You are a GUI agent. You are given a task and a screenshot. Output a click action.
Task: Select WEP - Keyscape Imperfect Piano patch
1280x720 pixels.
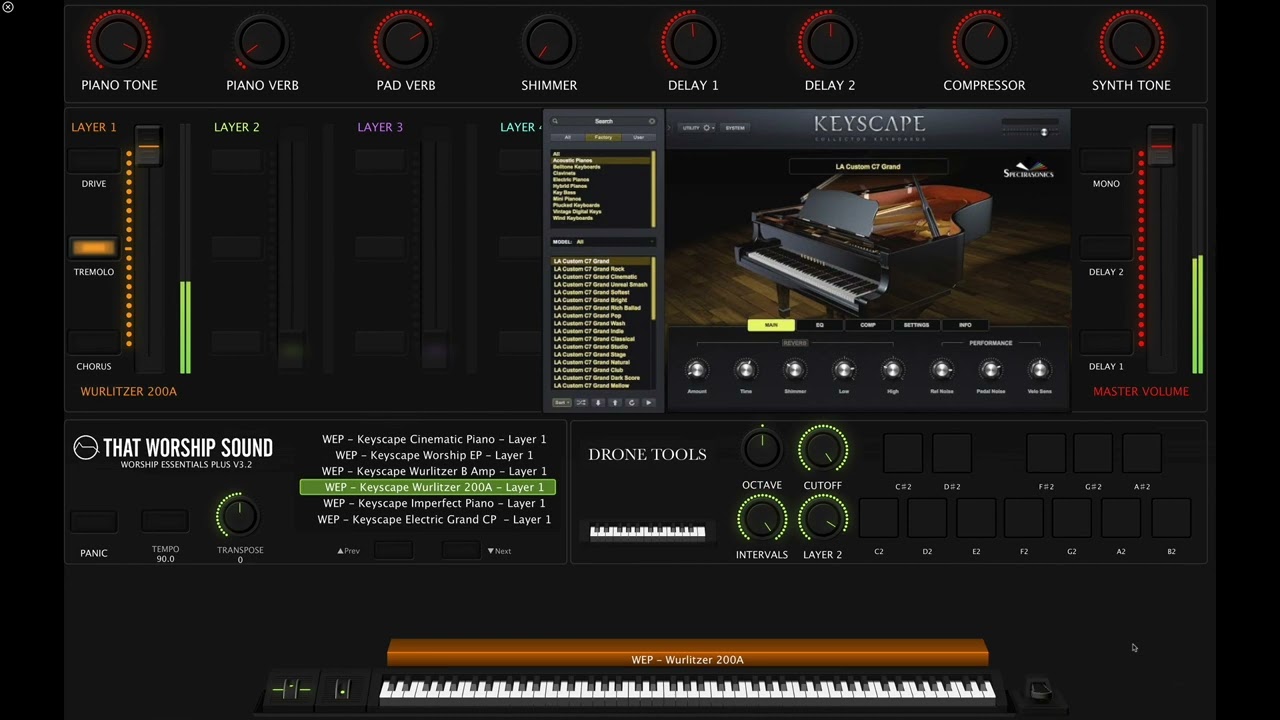pyautogui.click(x=434, y=503)
